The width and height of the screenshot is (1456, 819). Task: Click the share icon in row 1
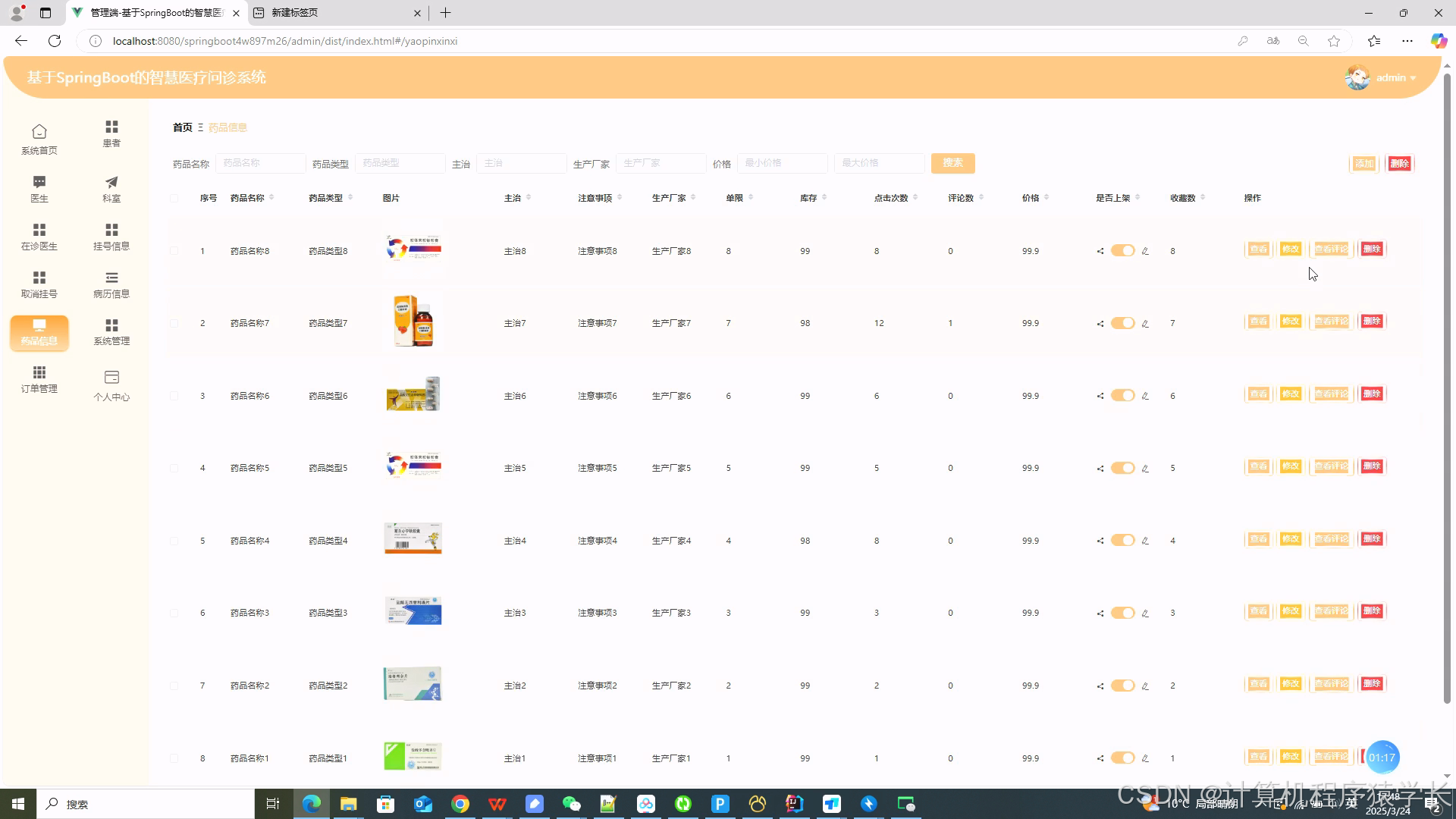(x=1100, y=251)
